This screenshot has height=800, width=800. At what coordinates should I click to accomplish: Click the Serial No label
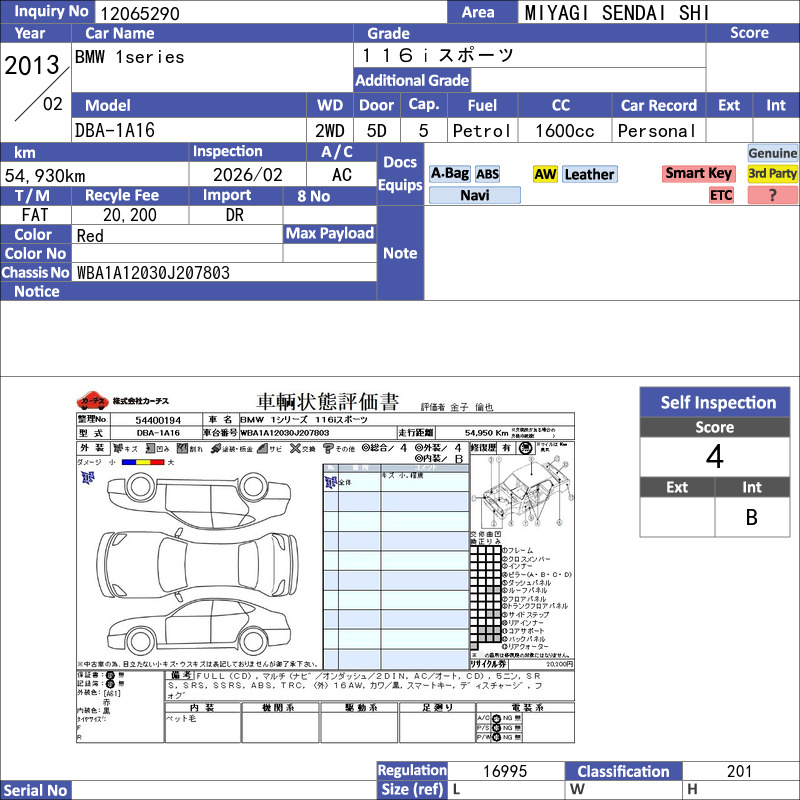pos(35,790)
